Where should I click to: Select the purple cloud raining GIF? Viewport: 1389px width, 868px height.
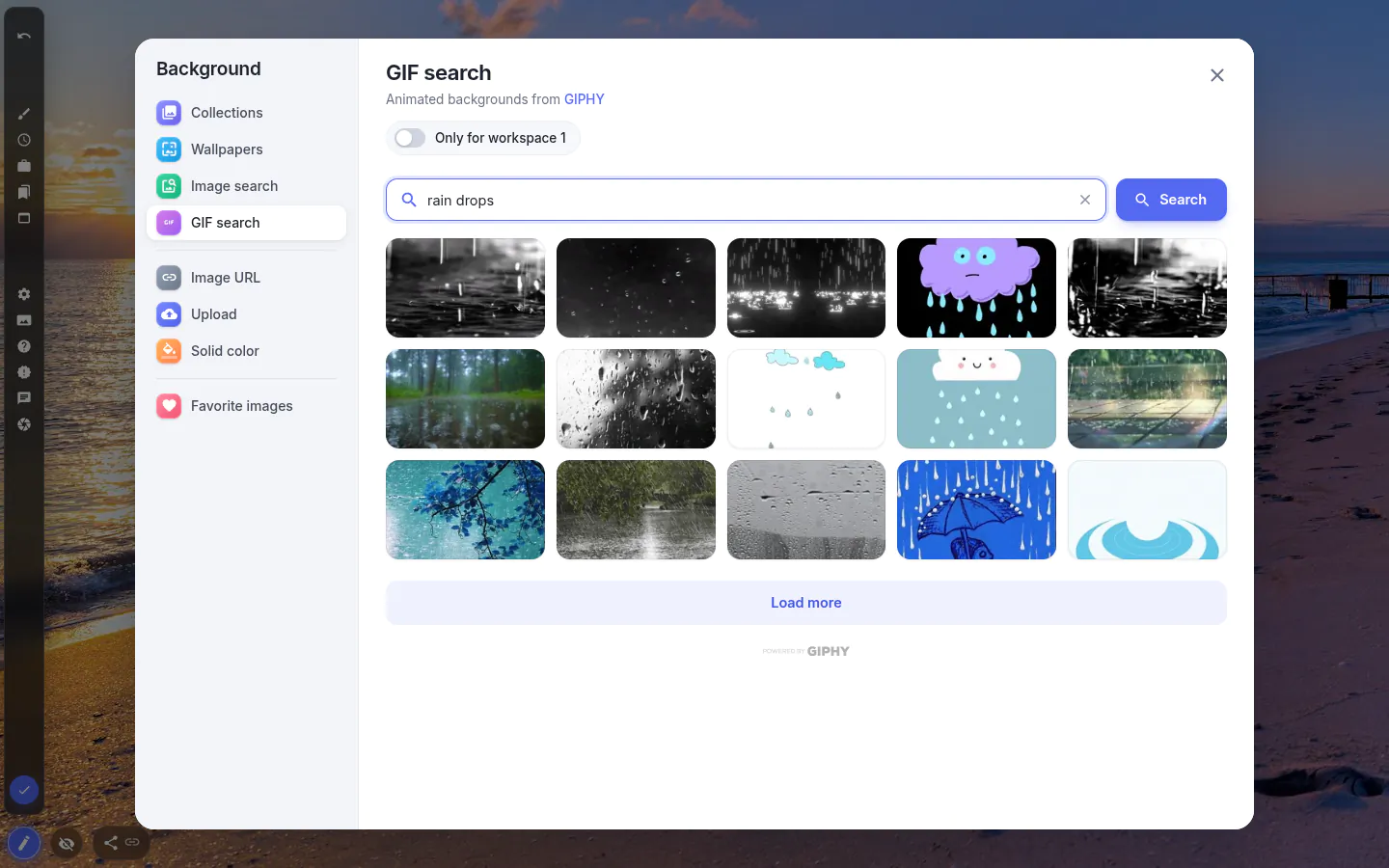976,287
